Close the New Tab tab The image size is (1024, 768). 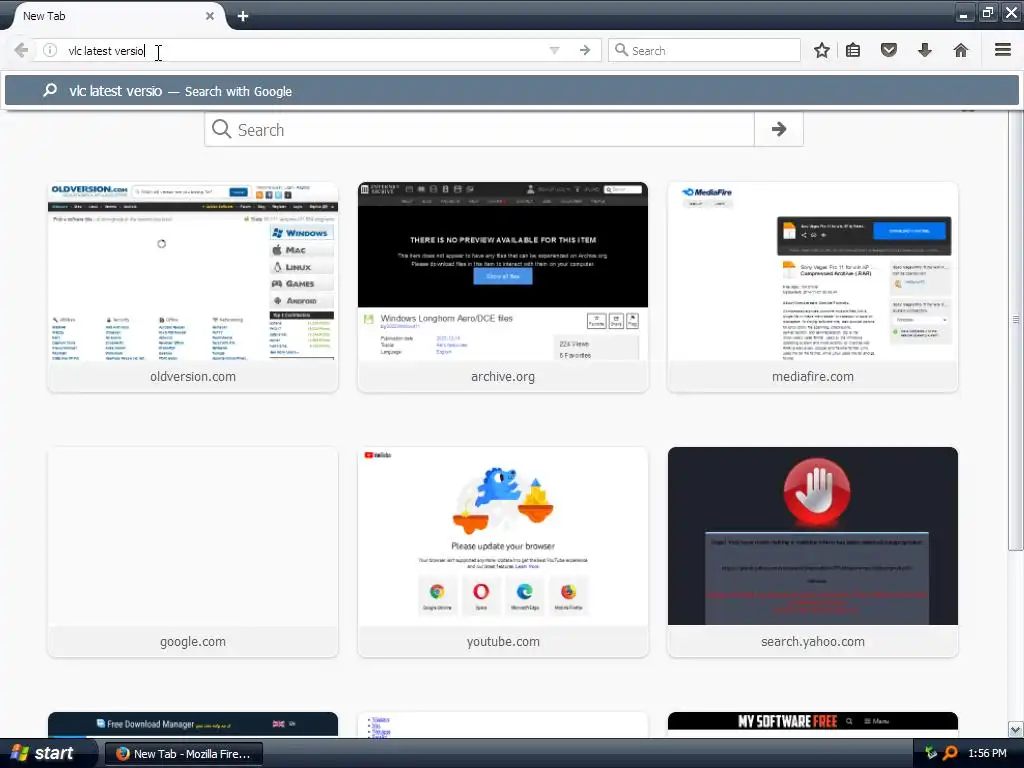pyautogui.click(x=210, y=16)
